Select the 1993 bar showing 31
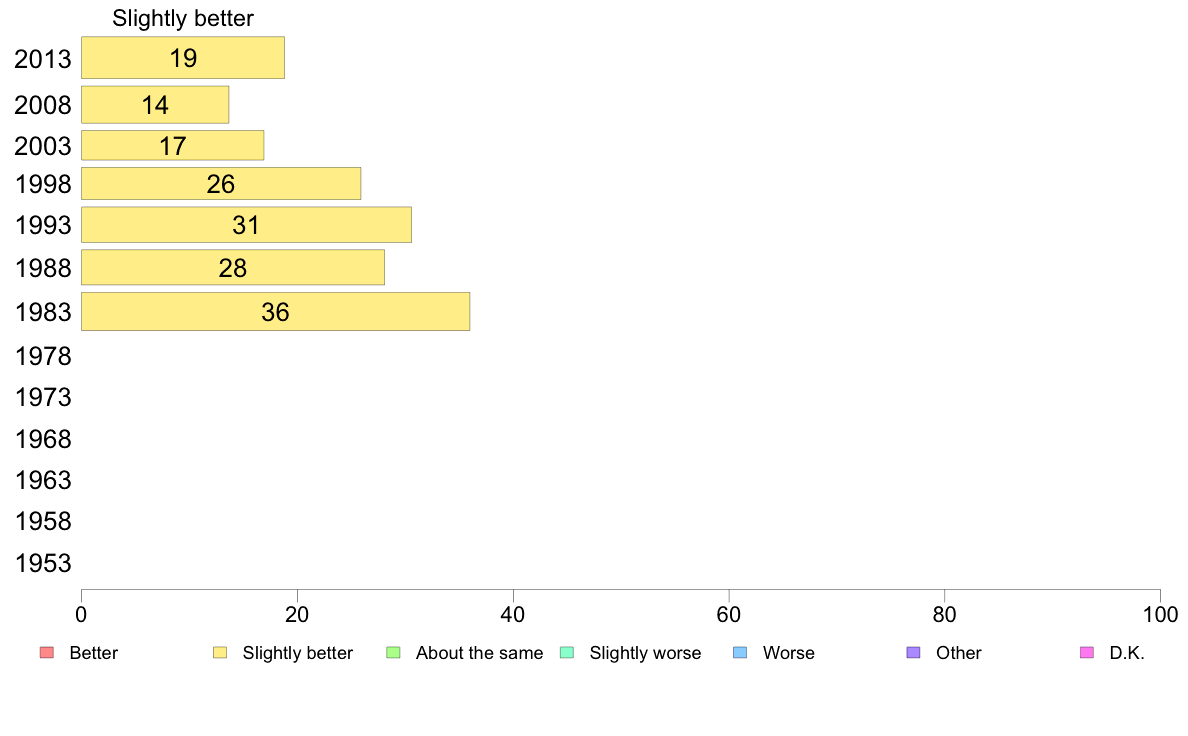Image resolution: width=1188 pixels, height=736 pixels. click(246, 225)
